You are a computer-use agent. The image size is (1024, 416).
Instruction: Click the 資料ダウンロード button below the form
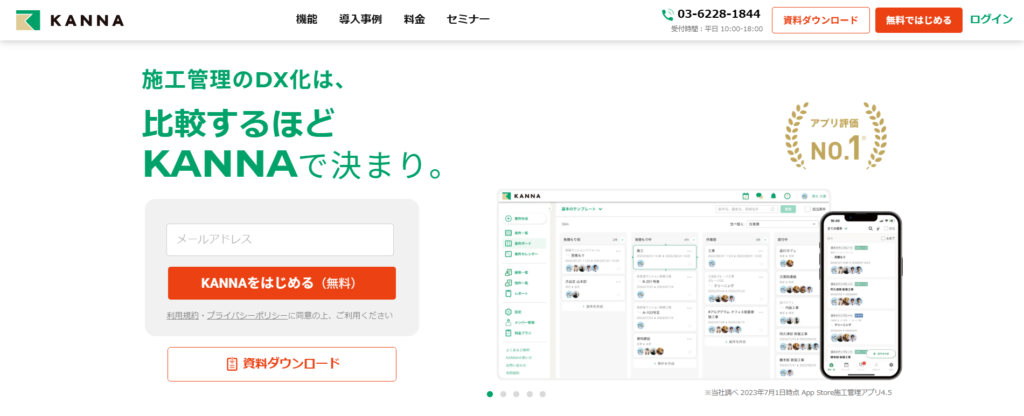pyautogui.click(x=281, y=364)
